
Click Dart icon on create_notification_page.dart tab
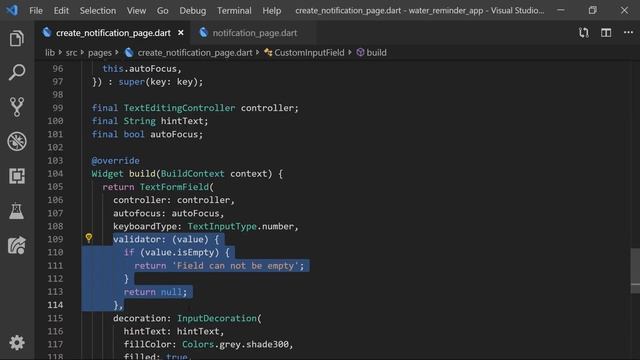pyautogui.click(x=47, y=32)
